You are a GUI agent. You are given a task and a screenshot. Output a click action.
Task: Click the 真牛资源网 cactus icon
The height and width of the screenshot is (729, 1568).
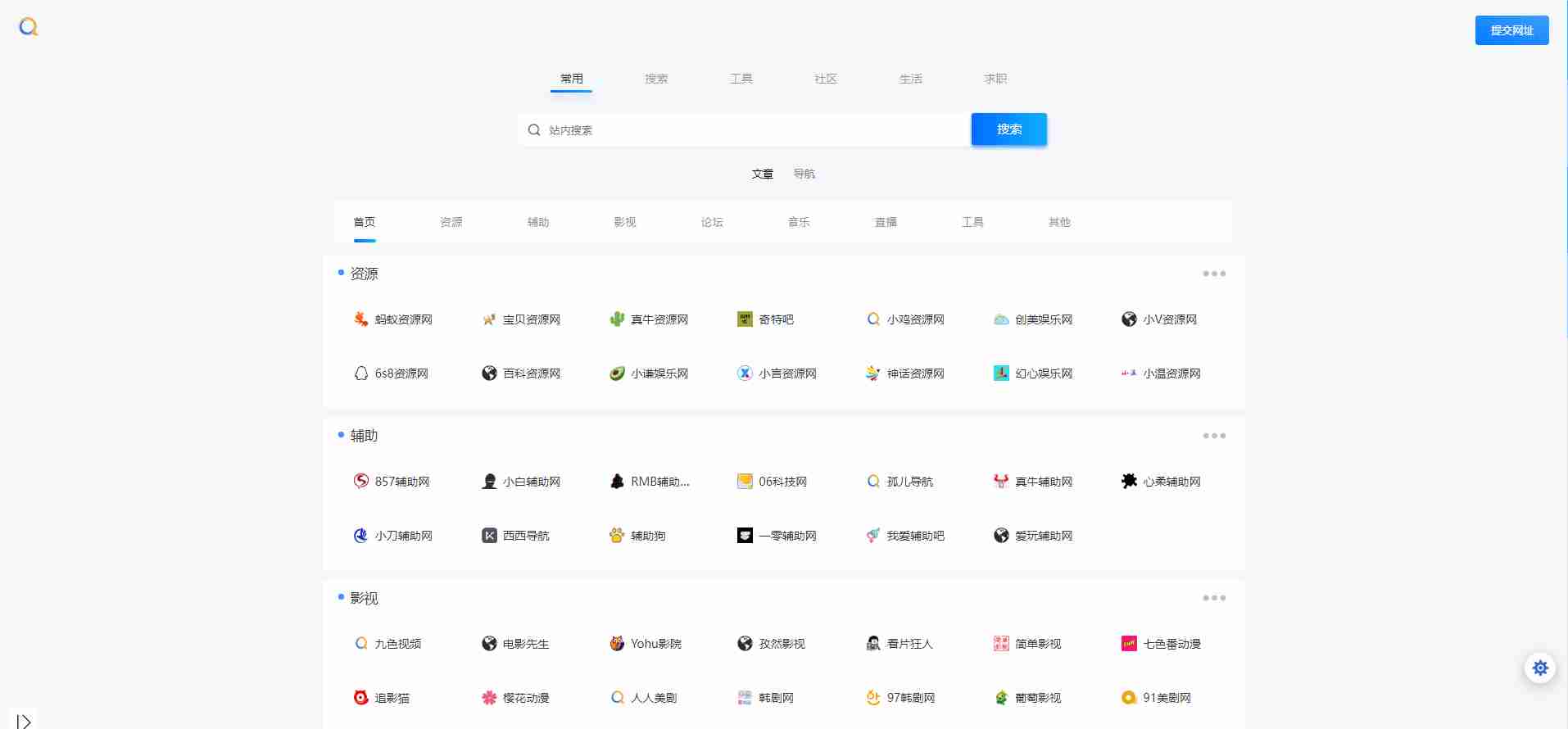click(617, 319)
